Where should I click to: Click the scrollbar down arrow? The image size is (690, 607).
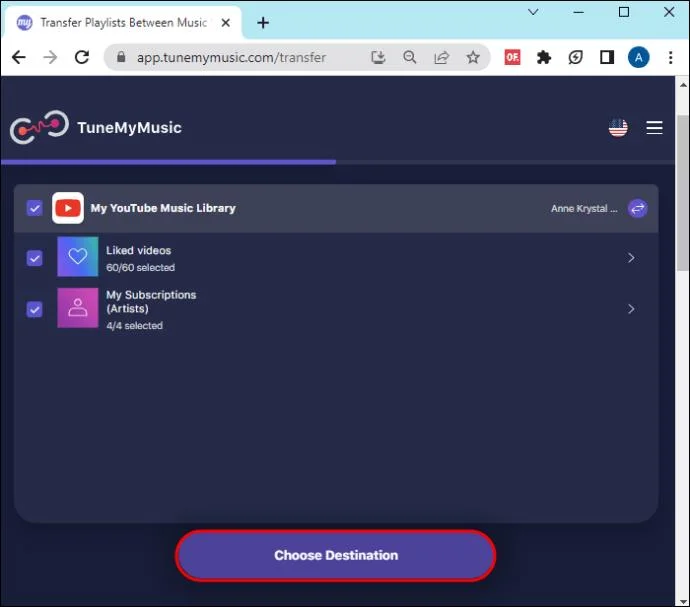click(x=683, y=601)
